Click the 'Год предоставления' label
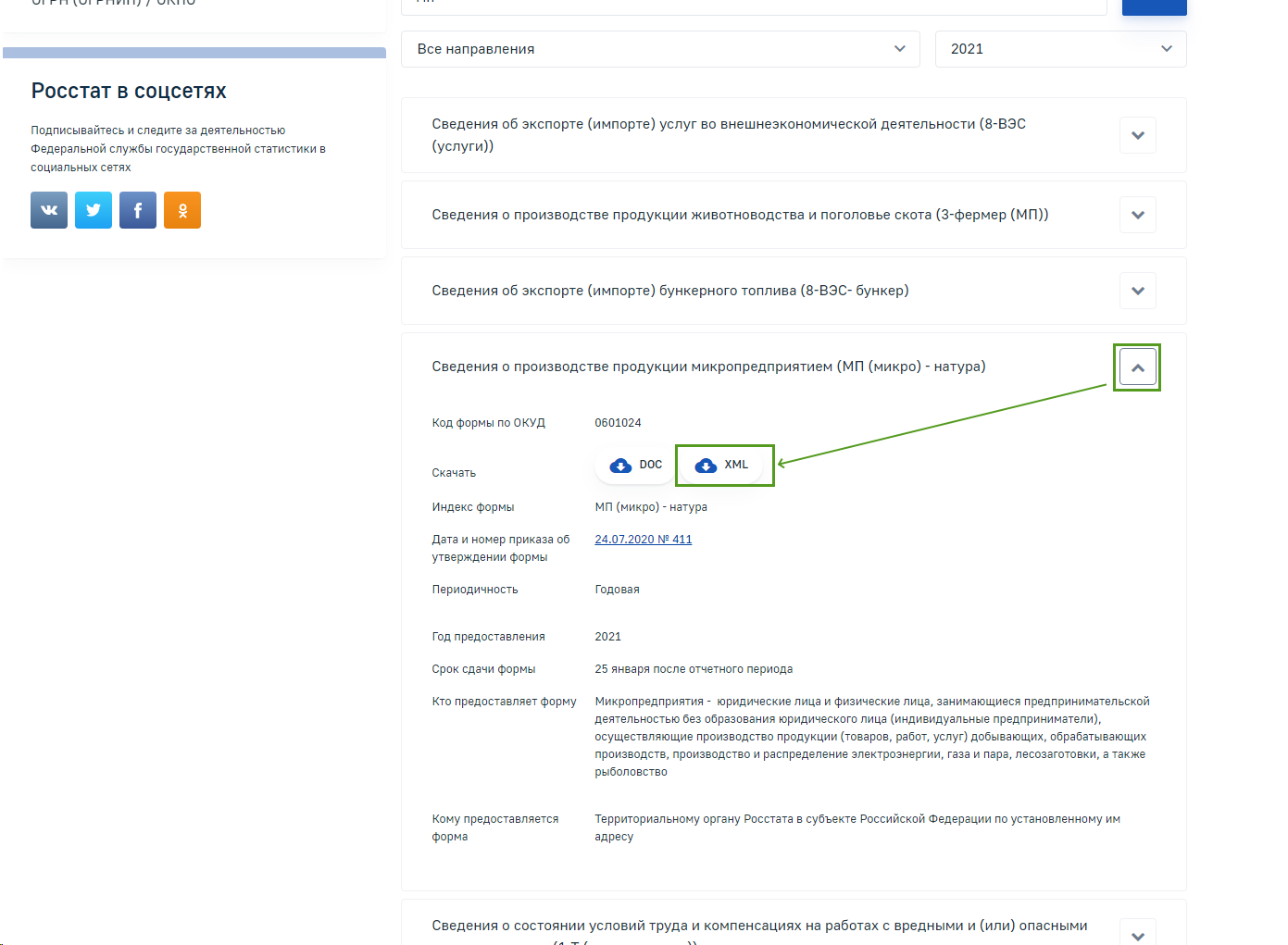The width and height of the screenshot is (1288, 945). click(x=489, y=637)
